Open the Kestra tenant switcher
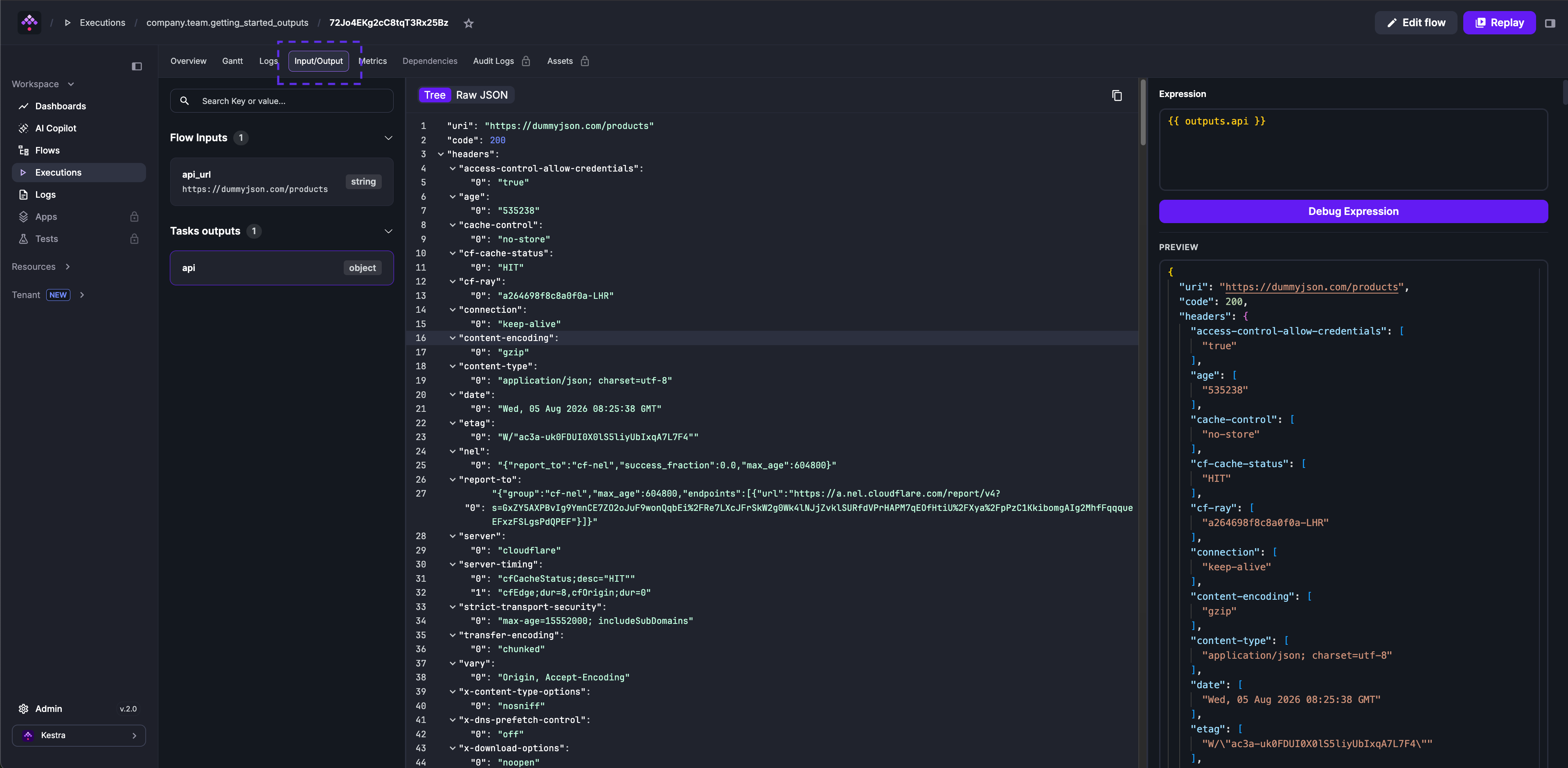Viewport: 1568px width, 768px height. point(79,736)
